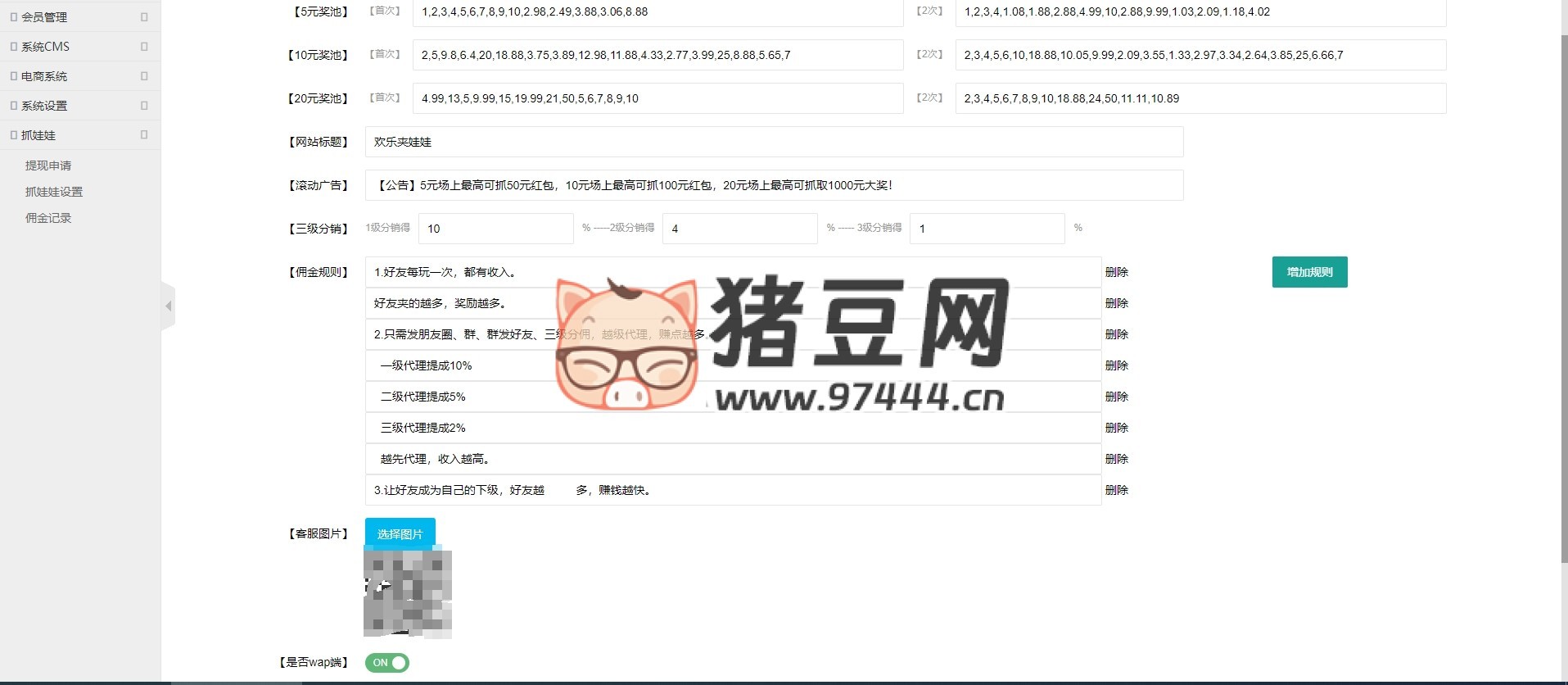Delete the 一级代理提成10% rule
The image size is (1568, 685).
pos(1116,365)
